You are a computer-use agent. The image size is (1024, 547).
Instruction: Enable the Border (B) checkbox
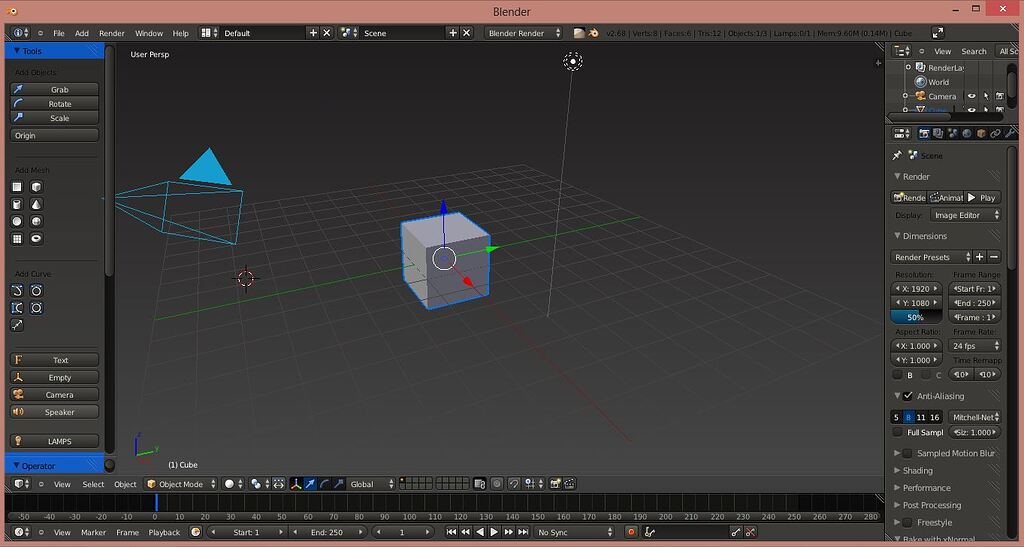(898, 375)
